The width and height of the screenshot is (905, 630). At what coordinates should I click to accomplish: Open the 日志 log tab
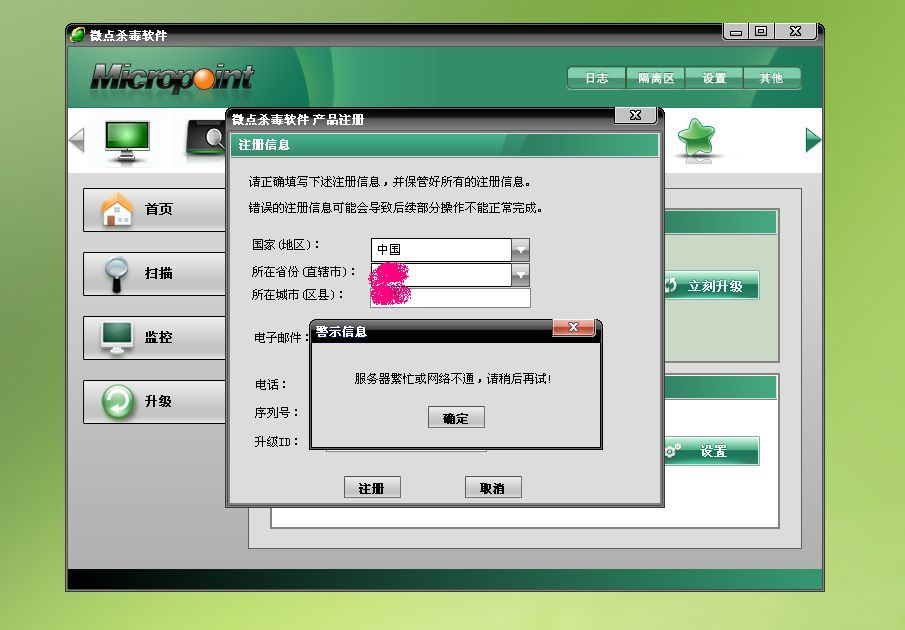point(596,78)
